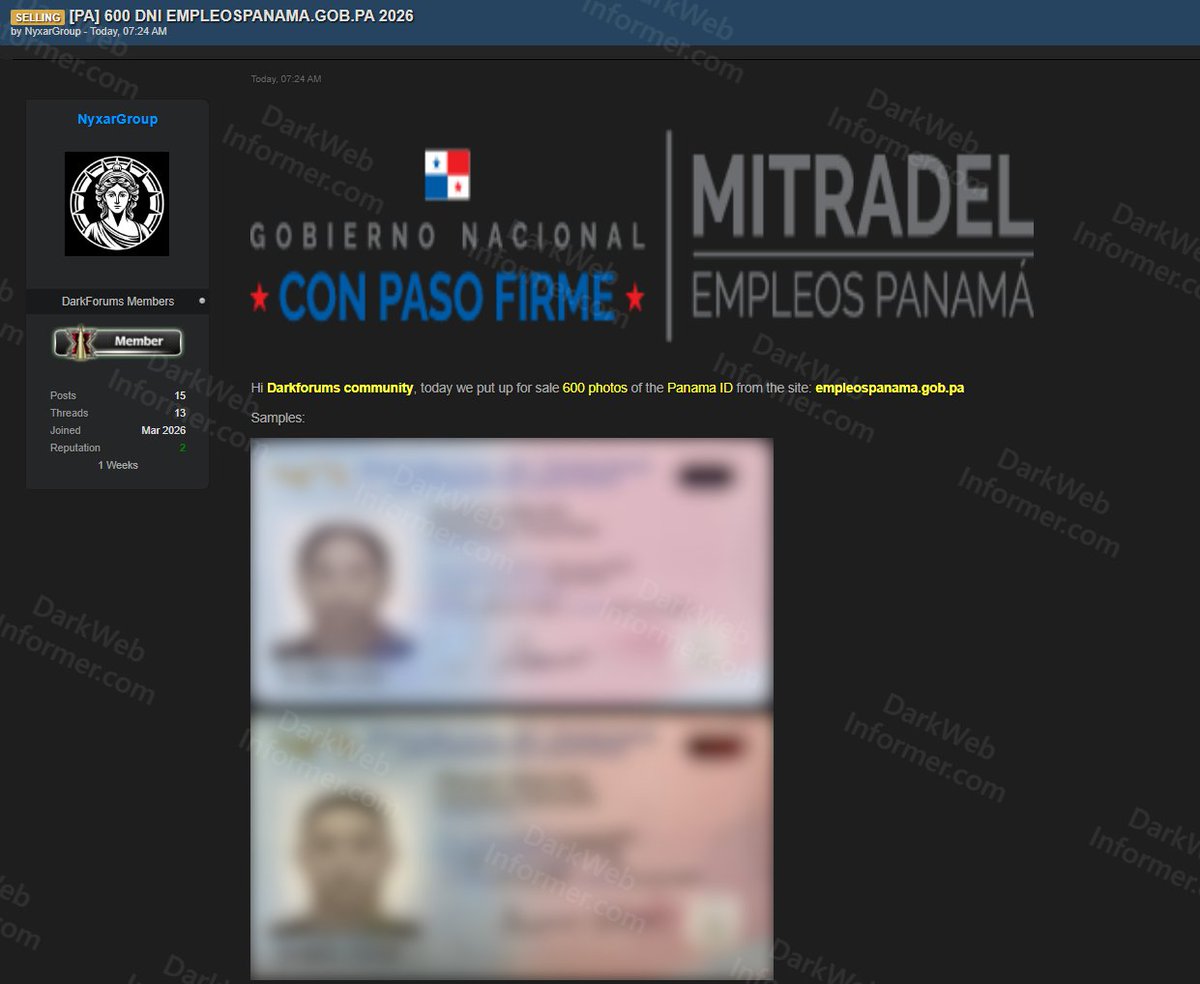
Task: Open NyxarGroup's profile via the username
Action: 117,119
